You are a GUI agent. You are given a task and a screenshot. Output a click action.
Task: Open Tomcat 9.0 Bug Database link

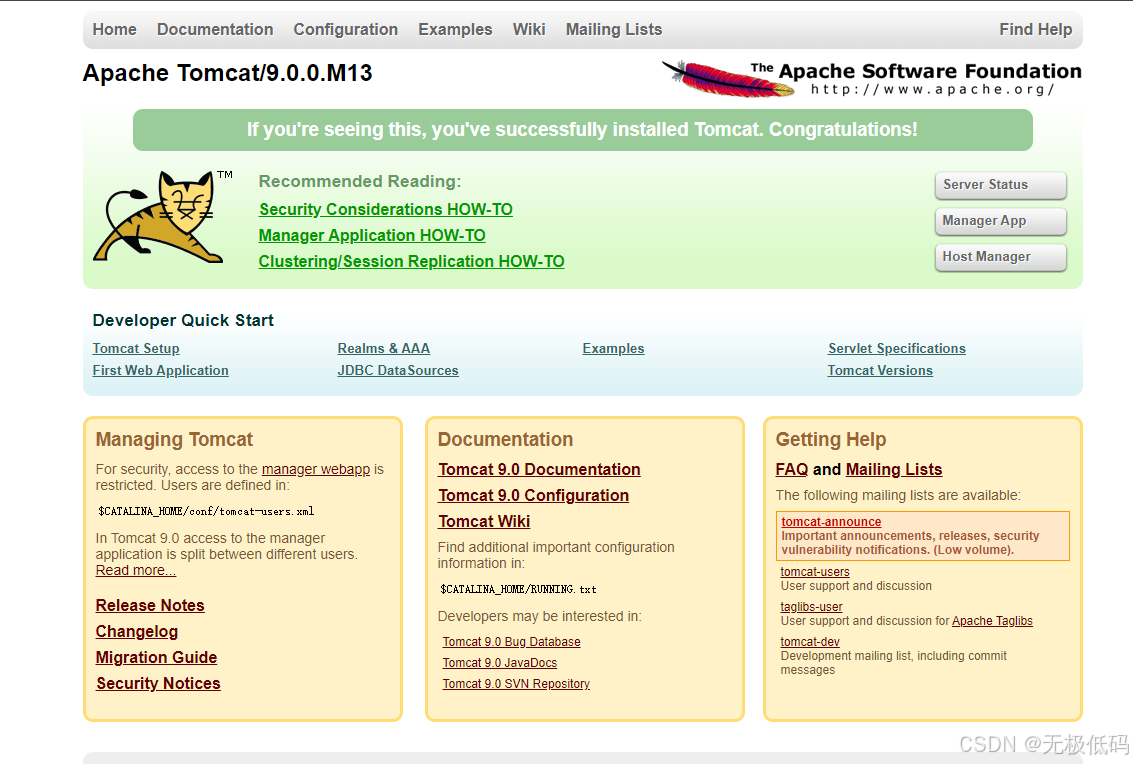point(512,642)
